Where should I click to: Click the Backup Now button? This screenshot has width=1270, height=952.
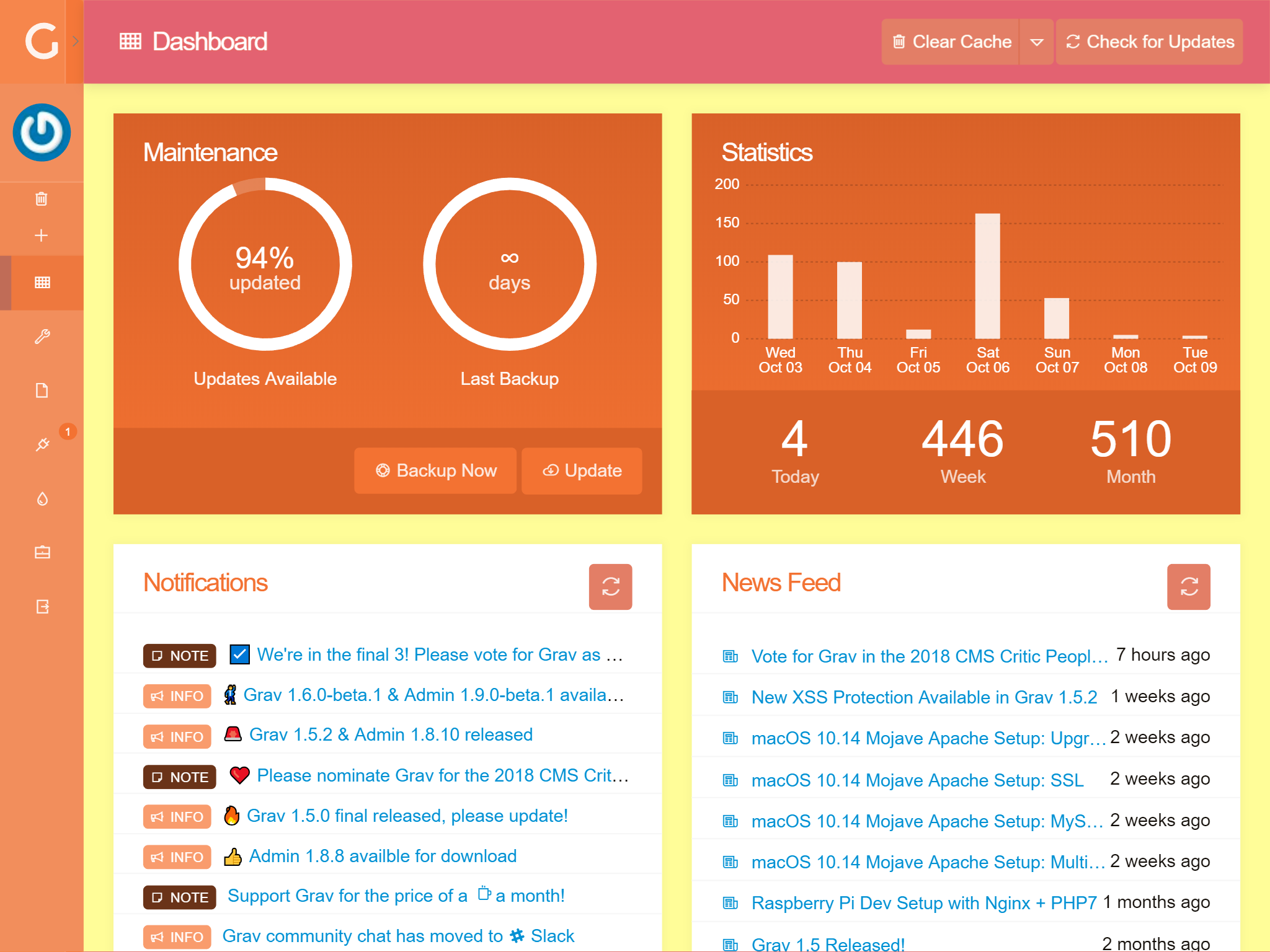435,470
